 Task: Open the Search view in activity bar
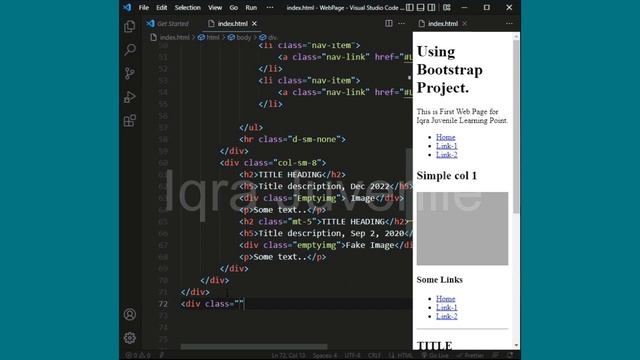pos(130,50)
